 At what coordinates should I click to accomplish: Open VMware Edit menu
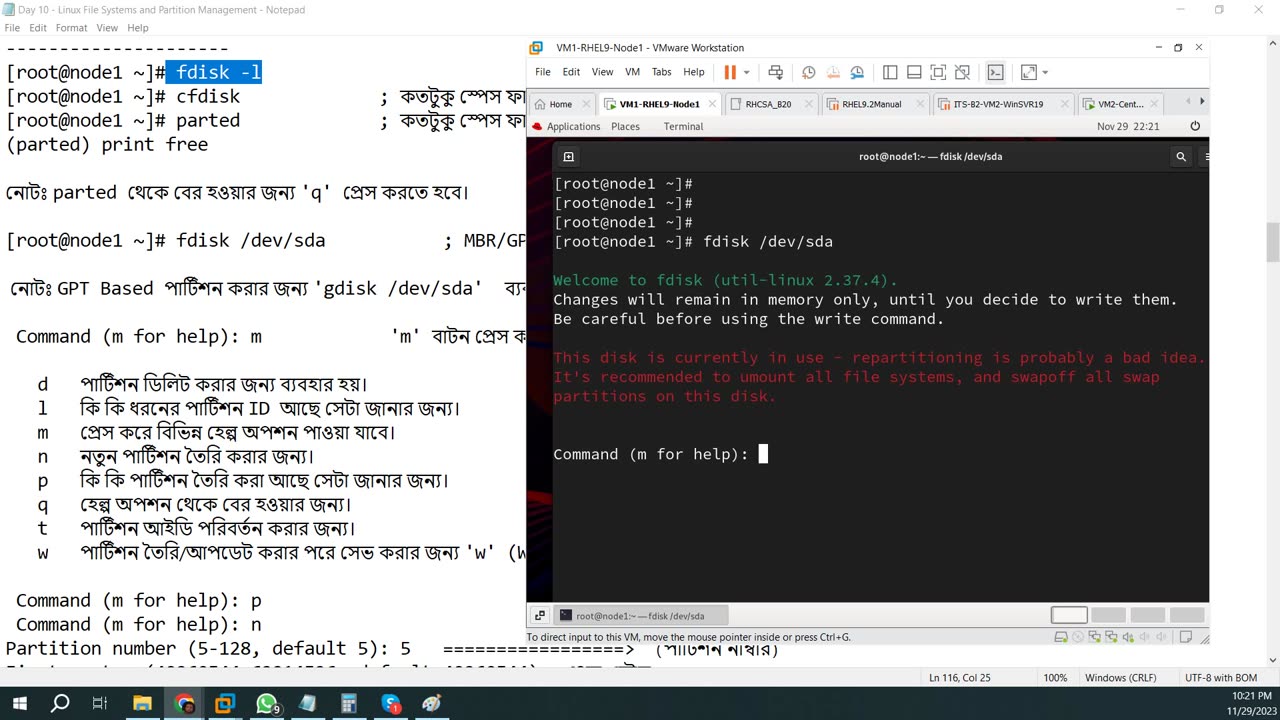click(571, 72)
